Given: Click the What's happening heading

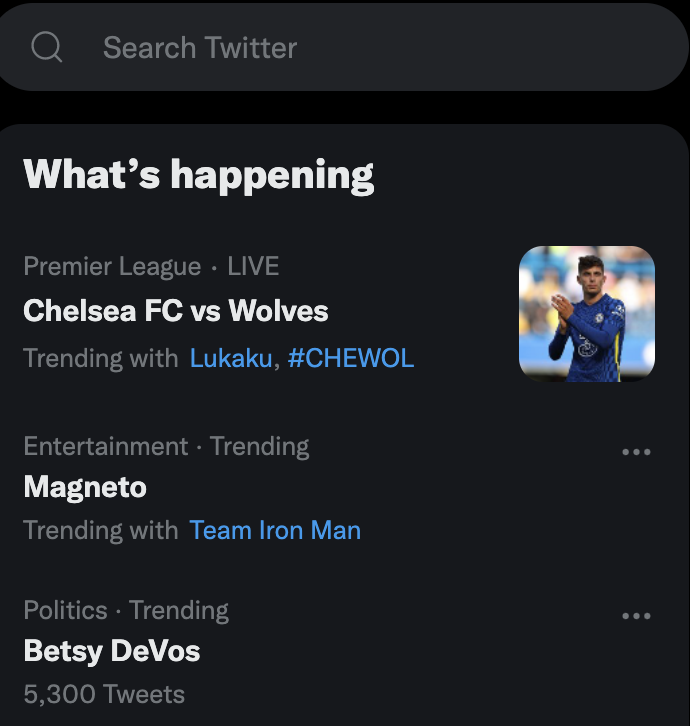Looking at the screenshot, I should 199,175.
